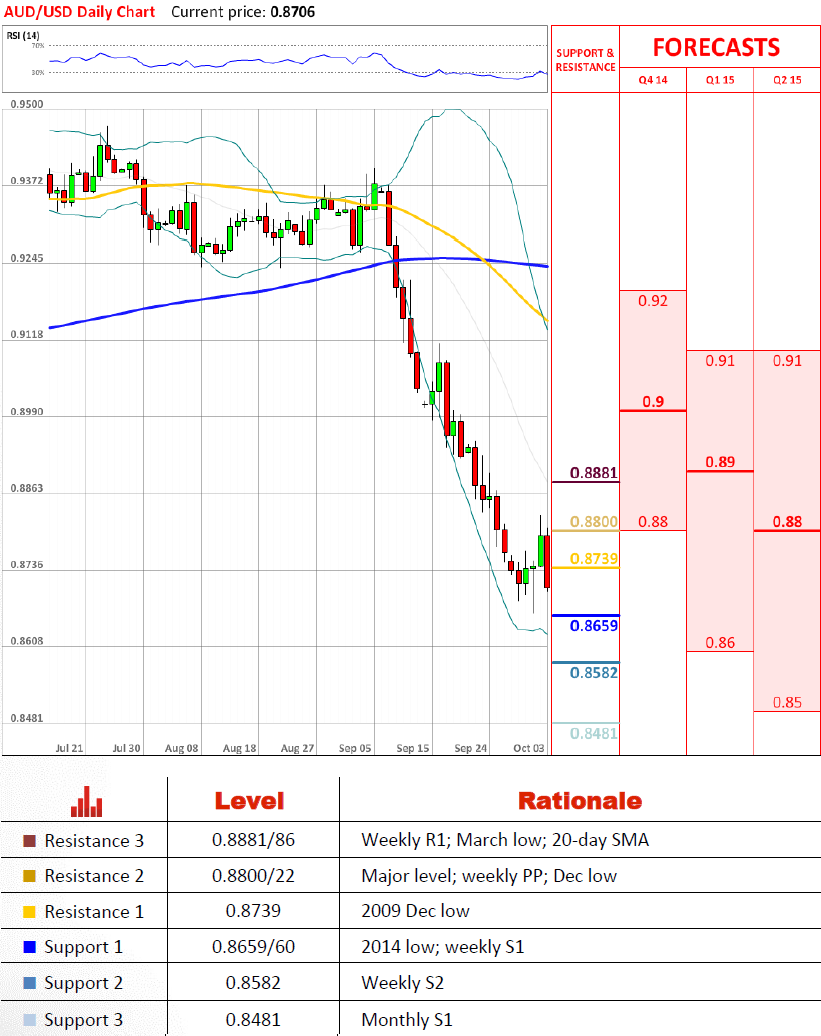This screenshot has width=821, height=1036.
Task: Click the AUD/USD Daily Chart title
Action: pos(79,12)
